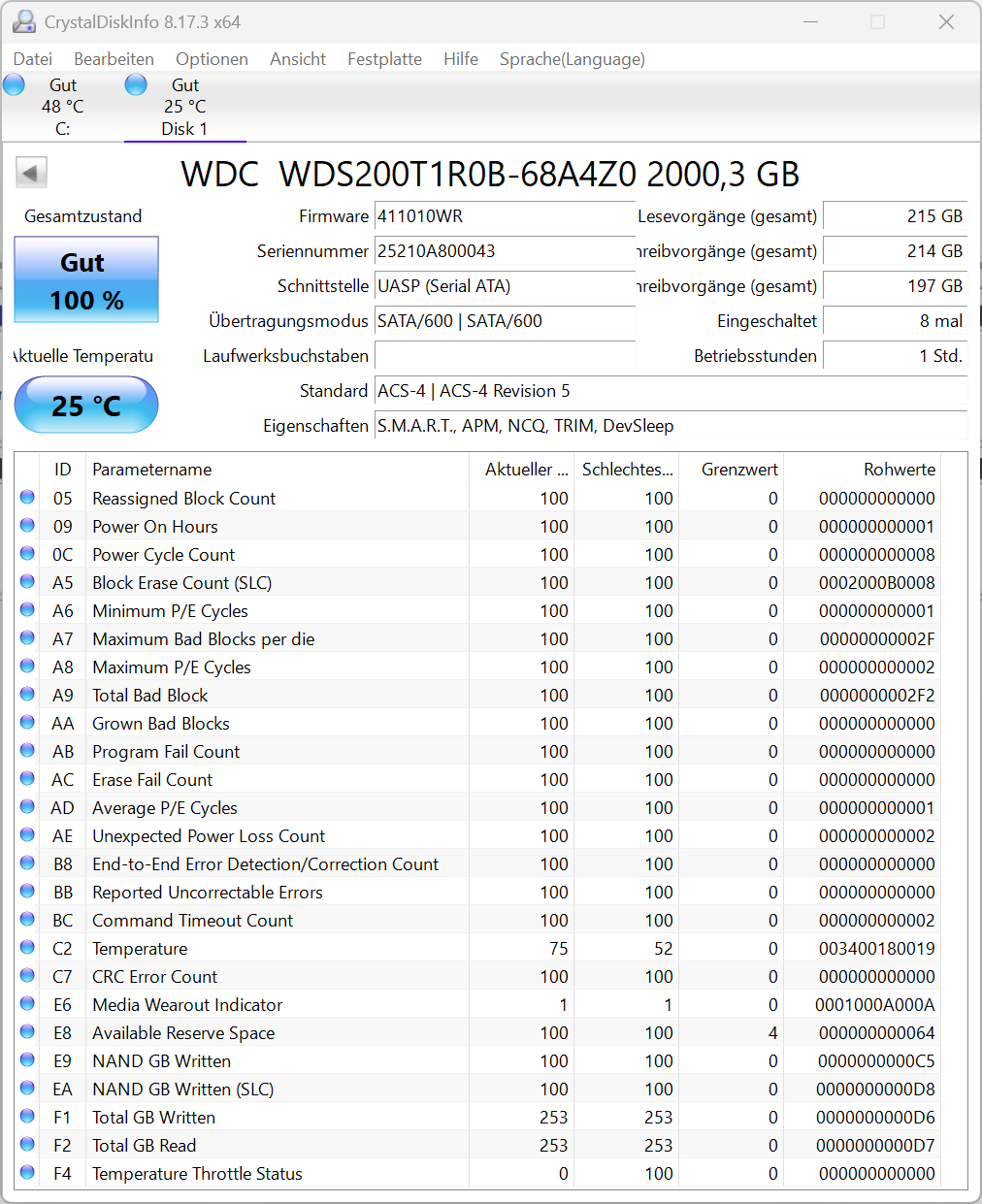This screenshot has height=1204, width=982.
Task: Click status dot of Grown Bad Blocks row
Action: click(x=27, y=722)
